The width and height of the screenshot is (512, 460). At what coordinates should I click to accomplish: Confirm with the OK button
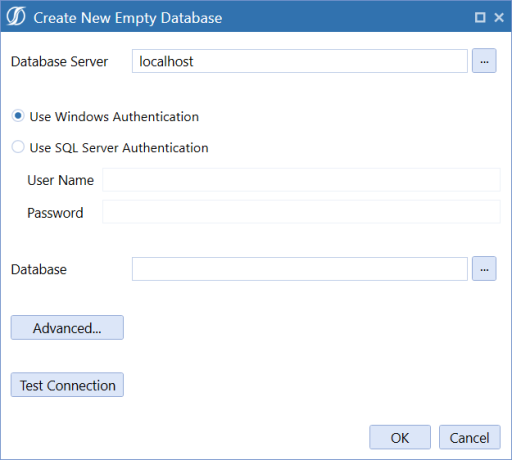coord(400,437)
